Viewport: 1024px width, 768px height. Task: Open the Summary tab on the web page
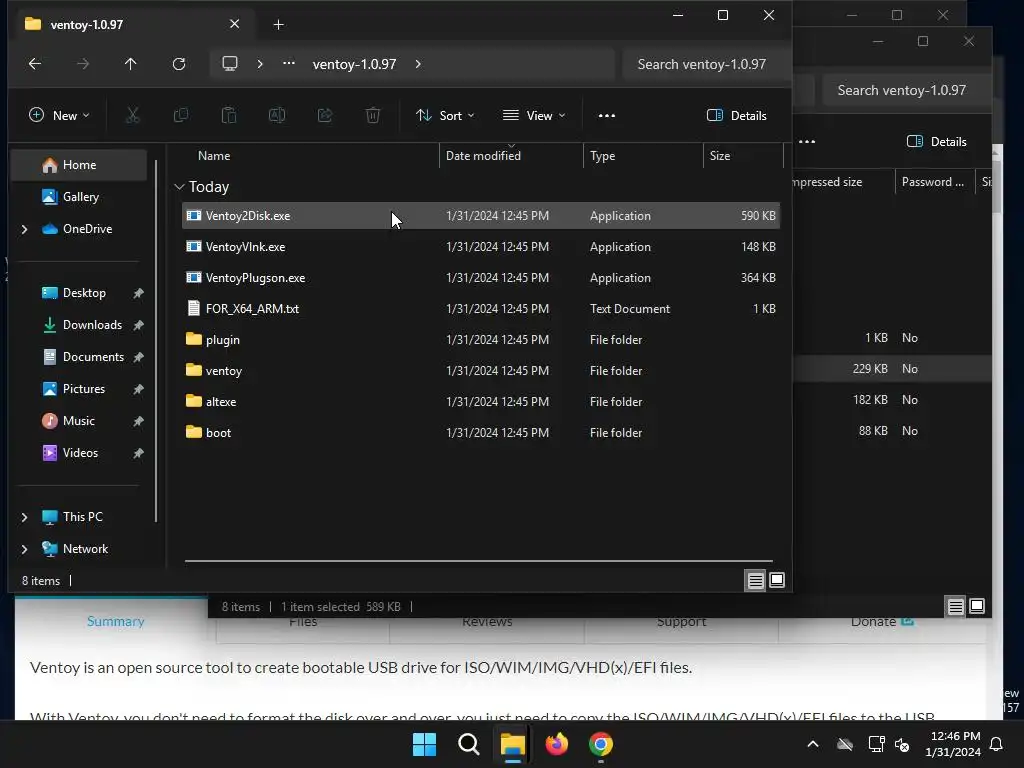tap(116, 622)
